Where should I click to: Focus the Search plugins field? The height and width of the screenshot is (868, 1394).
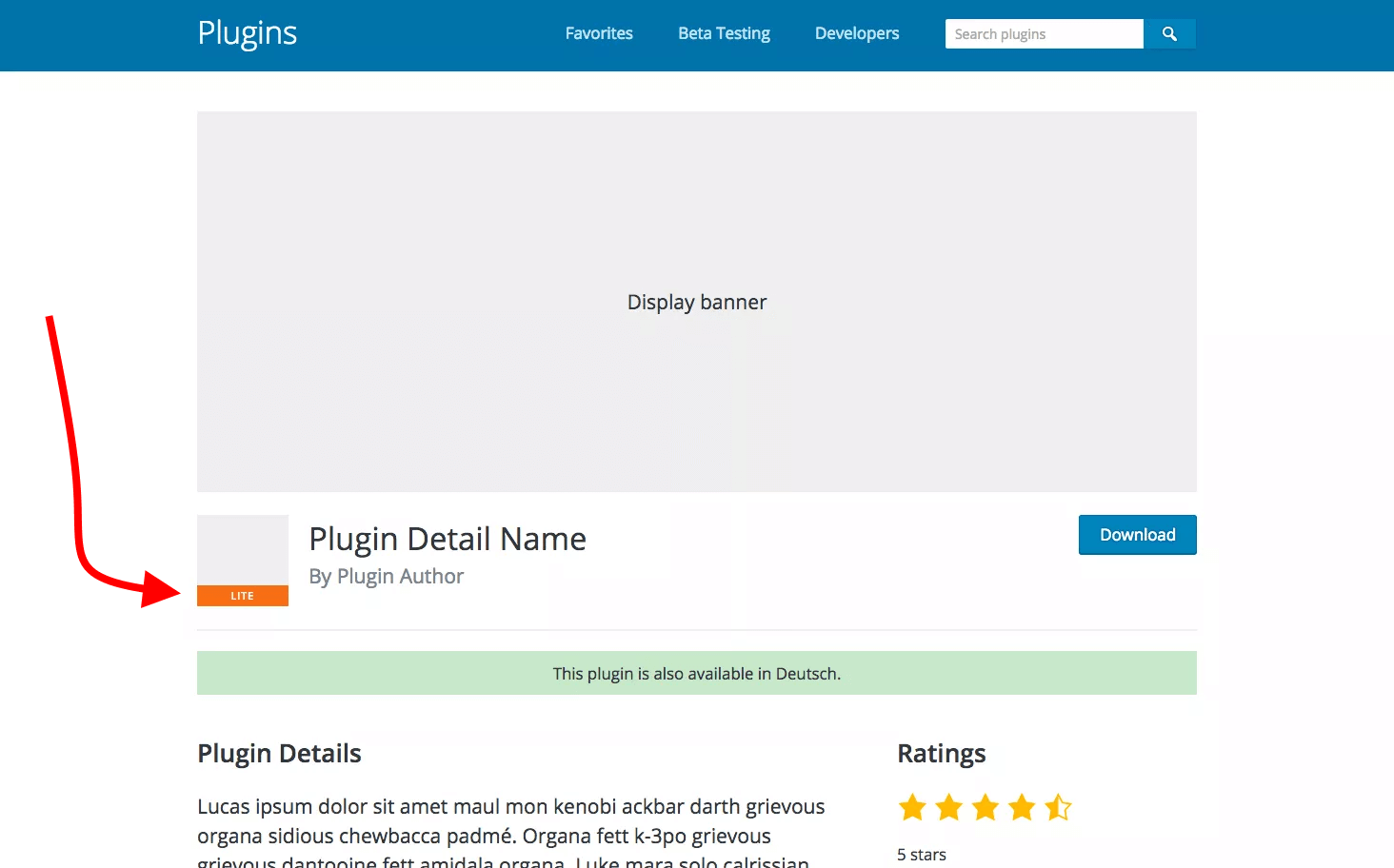tap(1044, 34)
